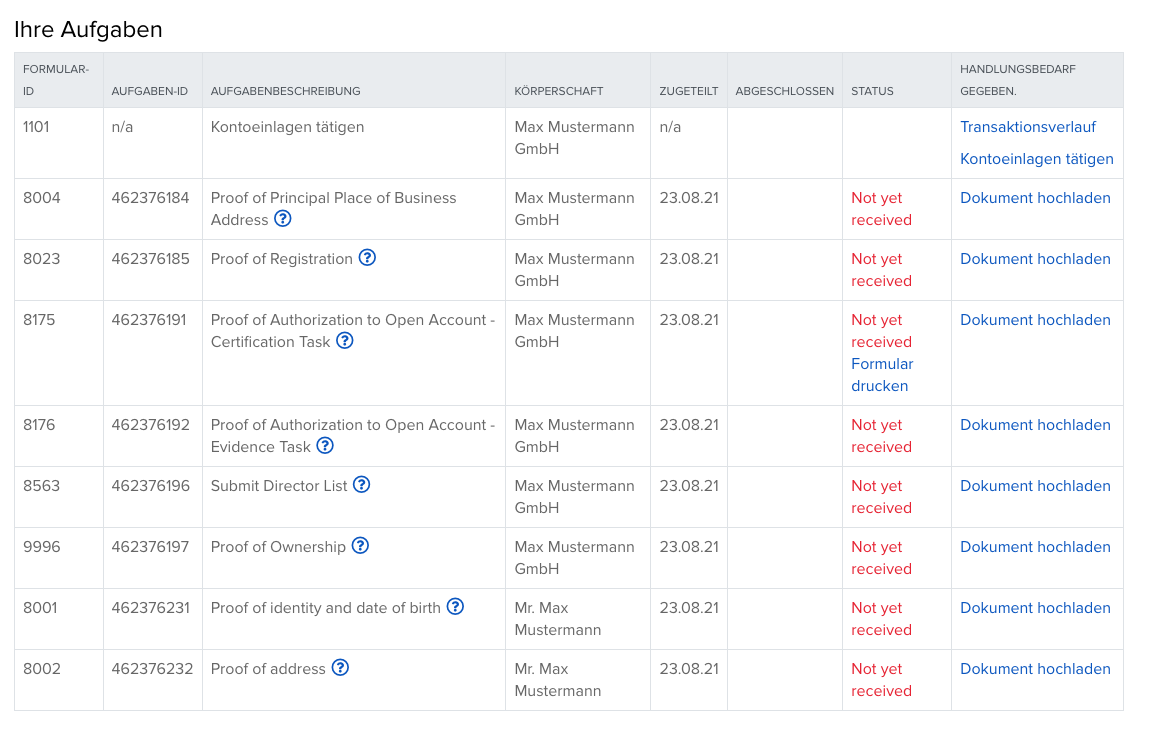Open help icon beside Proof of address

point(340,668)
